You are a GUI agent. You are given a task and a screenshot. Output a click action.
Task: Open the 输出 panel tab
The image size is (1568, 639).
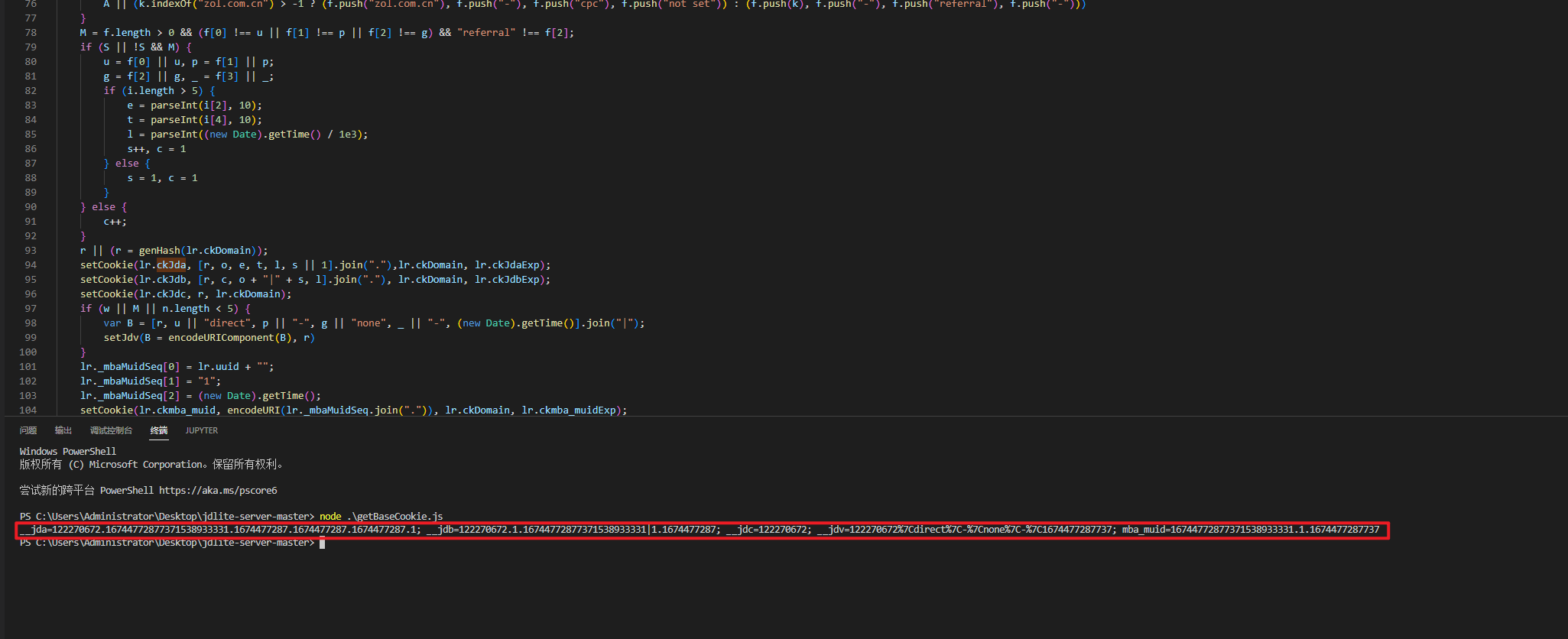63,430
